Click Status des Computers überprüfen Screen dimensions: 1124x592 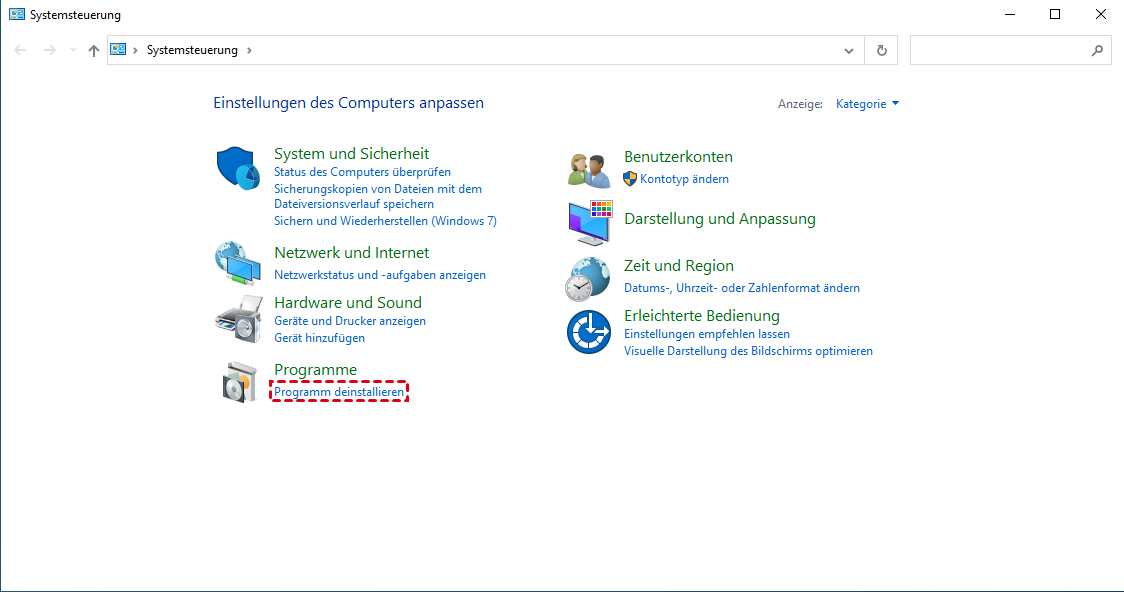click(x=362, y=172)
